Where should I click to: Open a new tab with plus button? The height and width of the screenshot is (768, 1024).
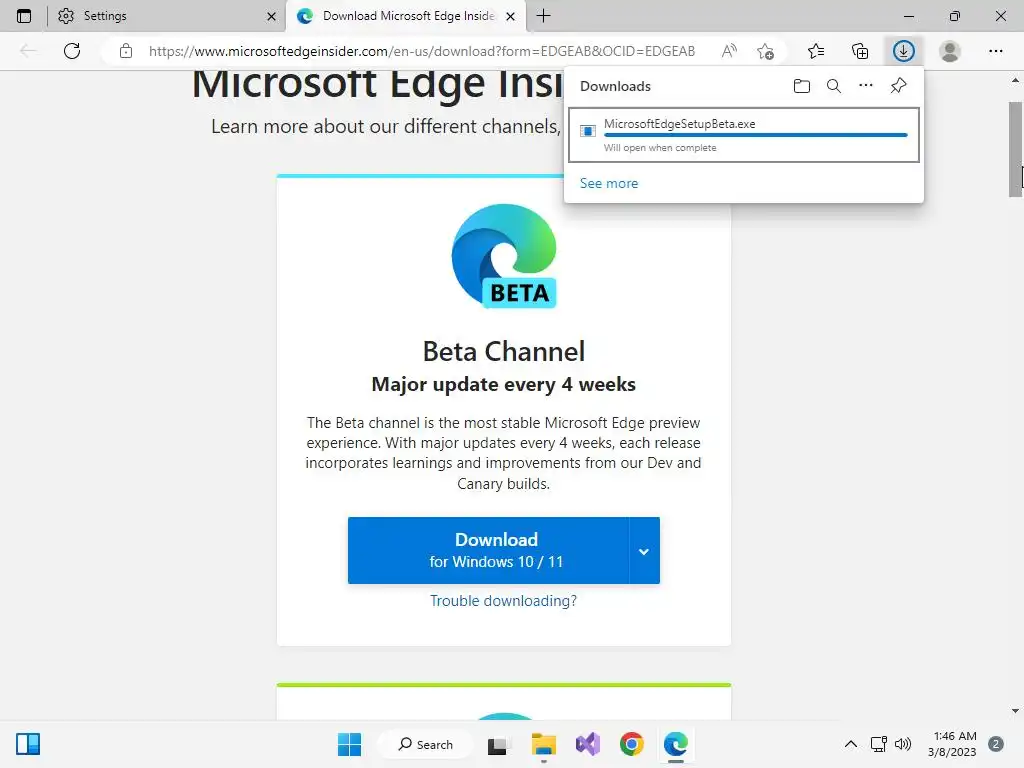543,16
